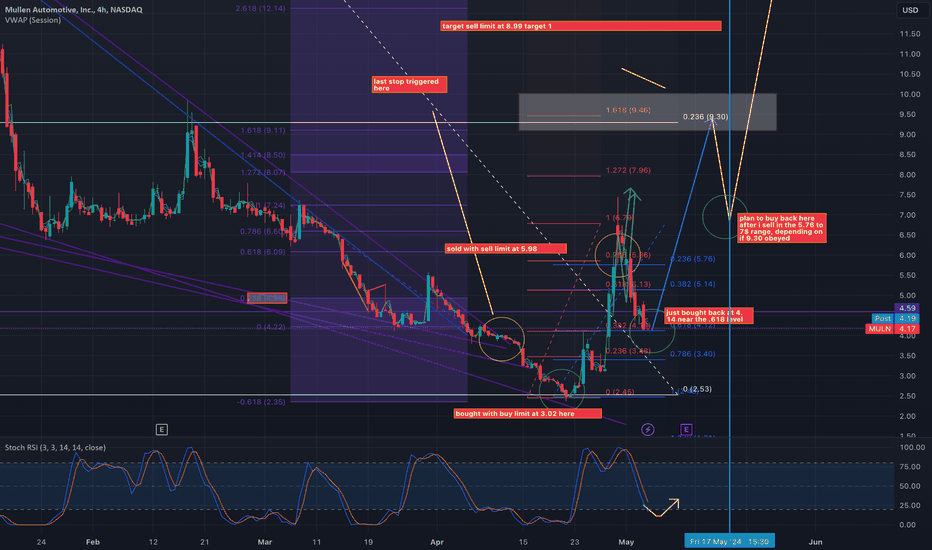Screen dimensions: 932x550
Task: Click the Mar label on time axis
Action: 265,542
